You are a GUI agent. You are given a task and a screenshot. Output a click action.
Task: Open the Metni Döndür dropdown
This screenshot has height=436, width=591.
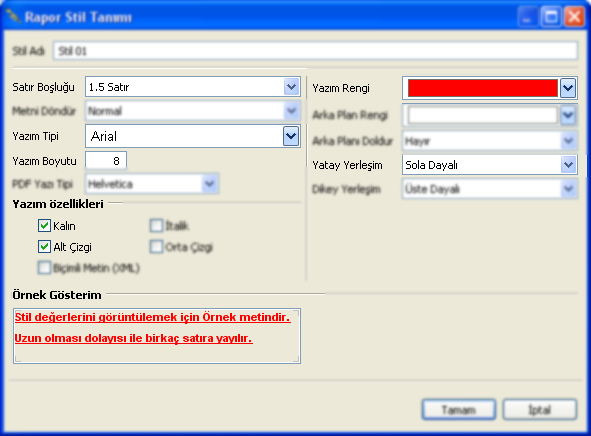(x=193, y=111)
